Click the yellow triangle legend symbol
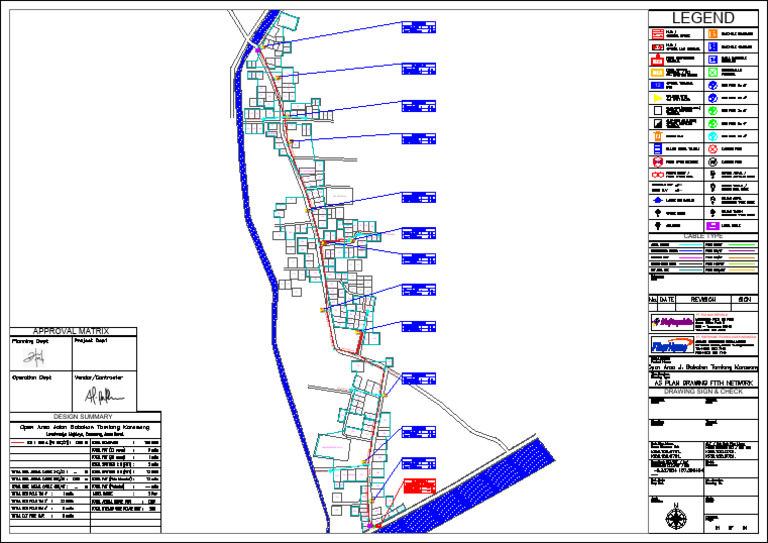Image resolution: width=768 pixels, height=543 pixels. point(658,98)
